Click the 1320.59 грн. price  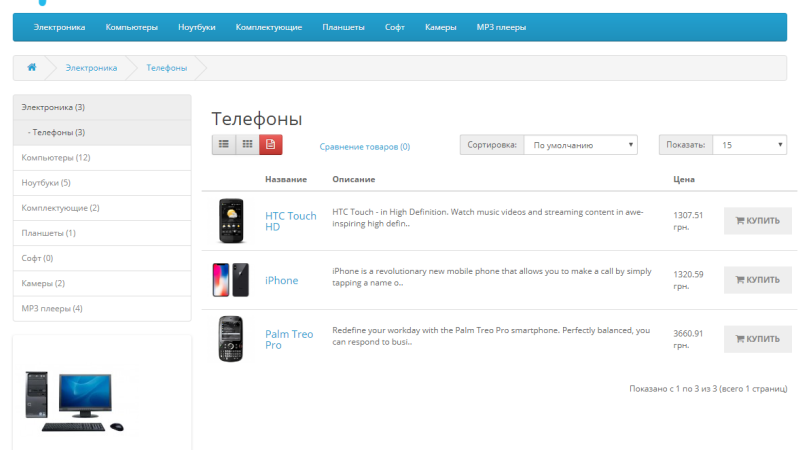pyautogui.click(x=688, y=280)
